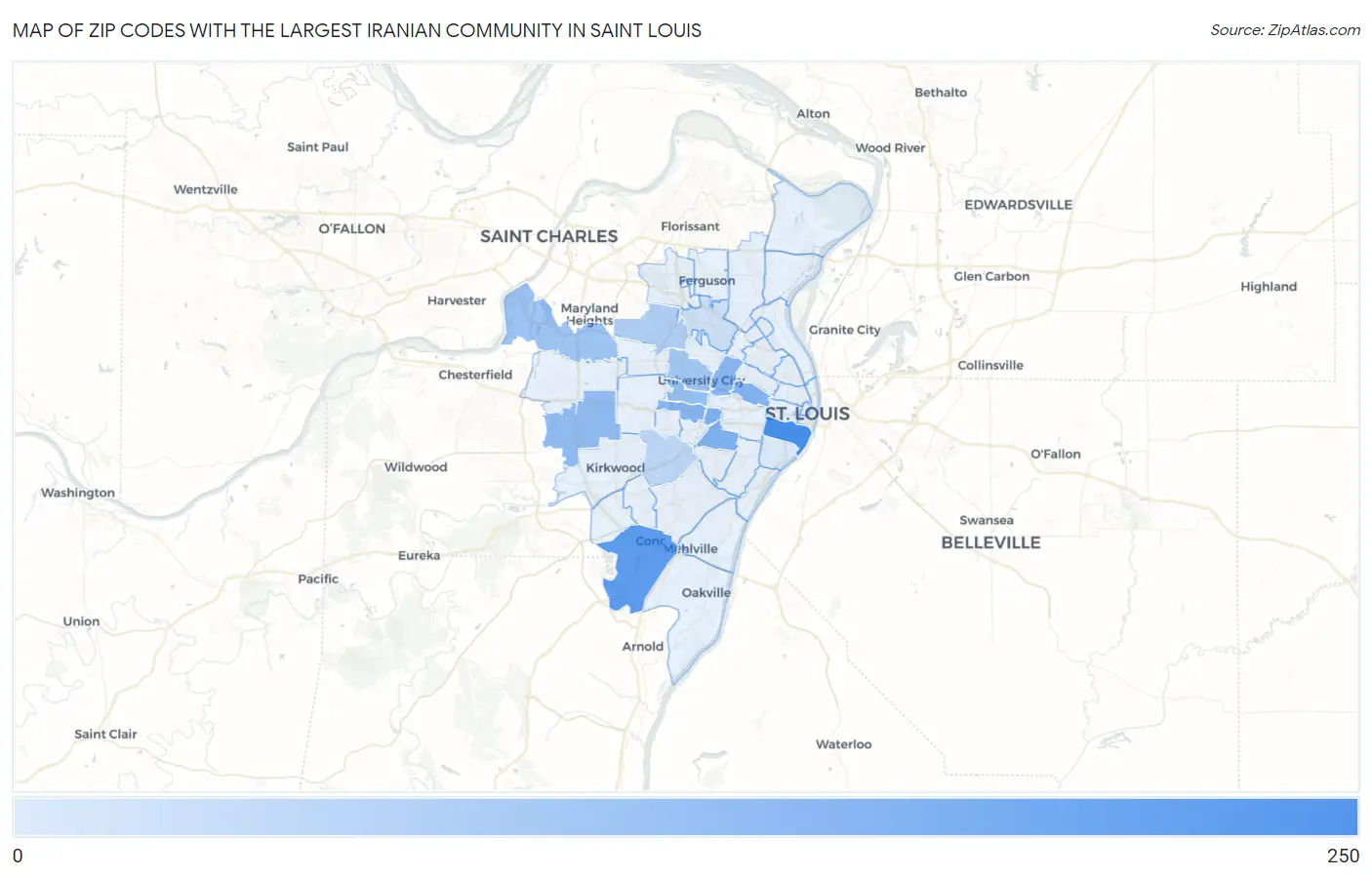Click the Highland map label
The image size is (1372, 877).
click(1269, 287)
